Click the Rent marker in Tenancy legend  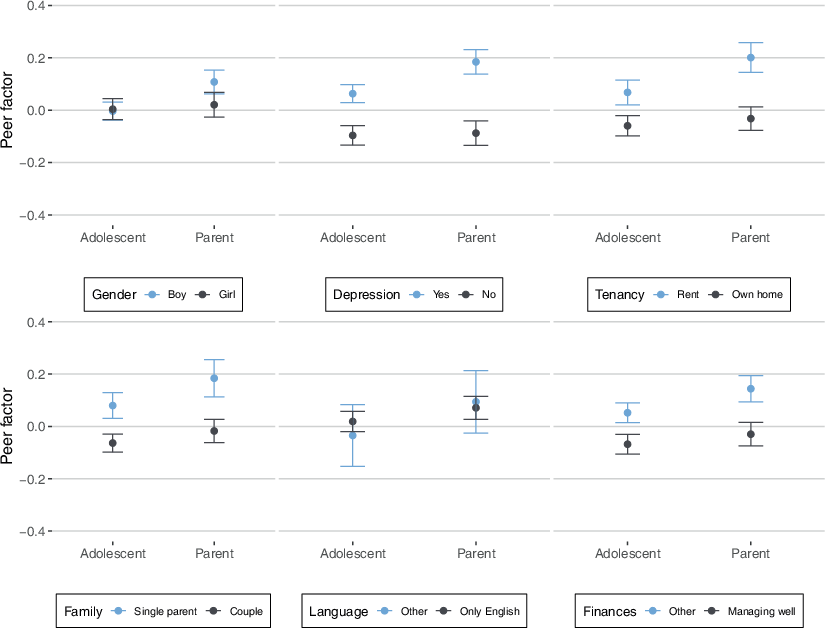point(659,295)
